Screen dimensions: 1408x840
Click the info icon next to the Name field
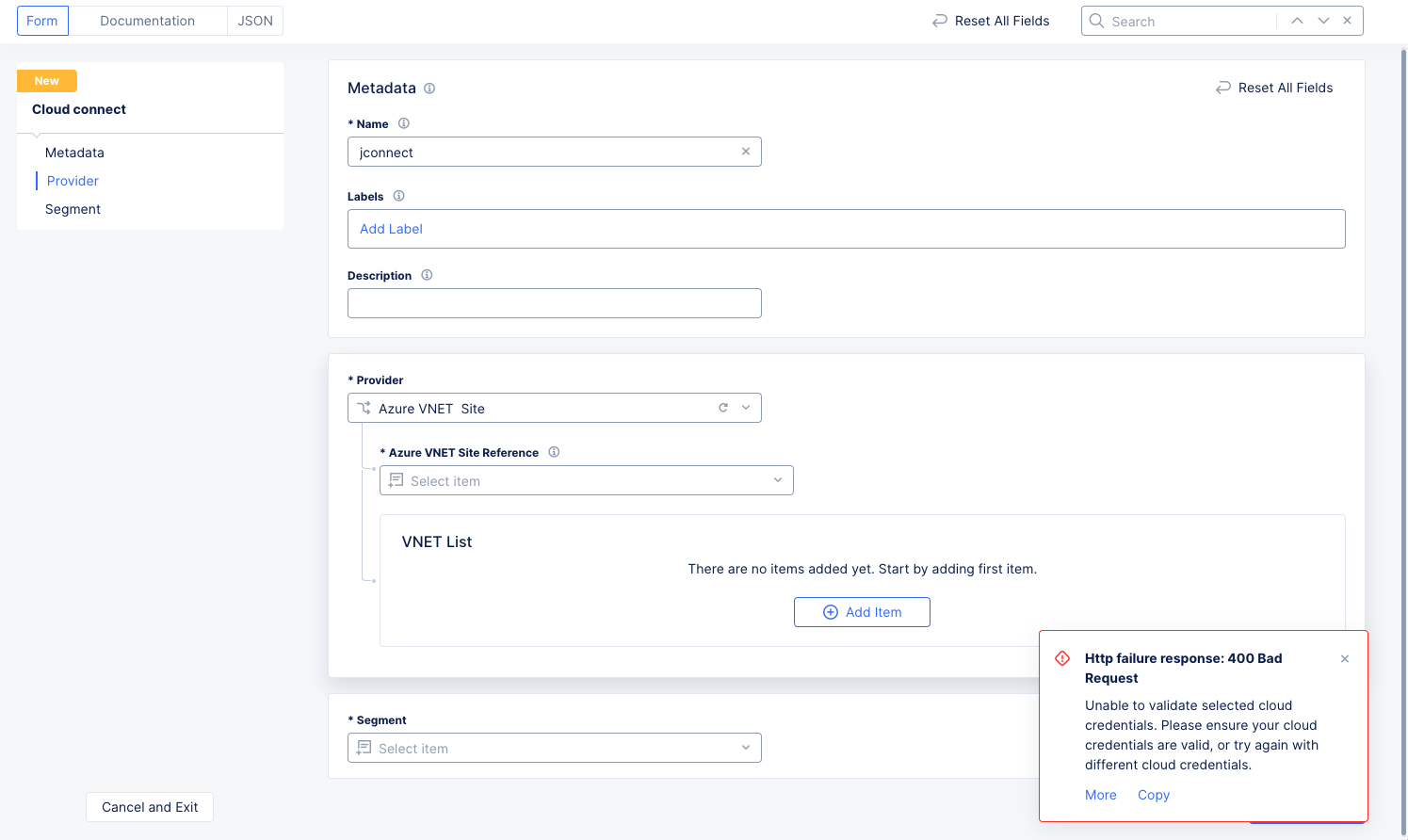coord(404,123)
